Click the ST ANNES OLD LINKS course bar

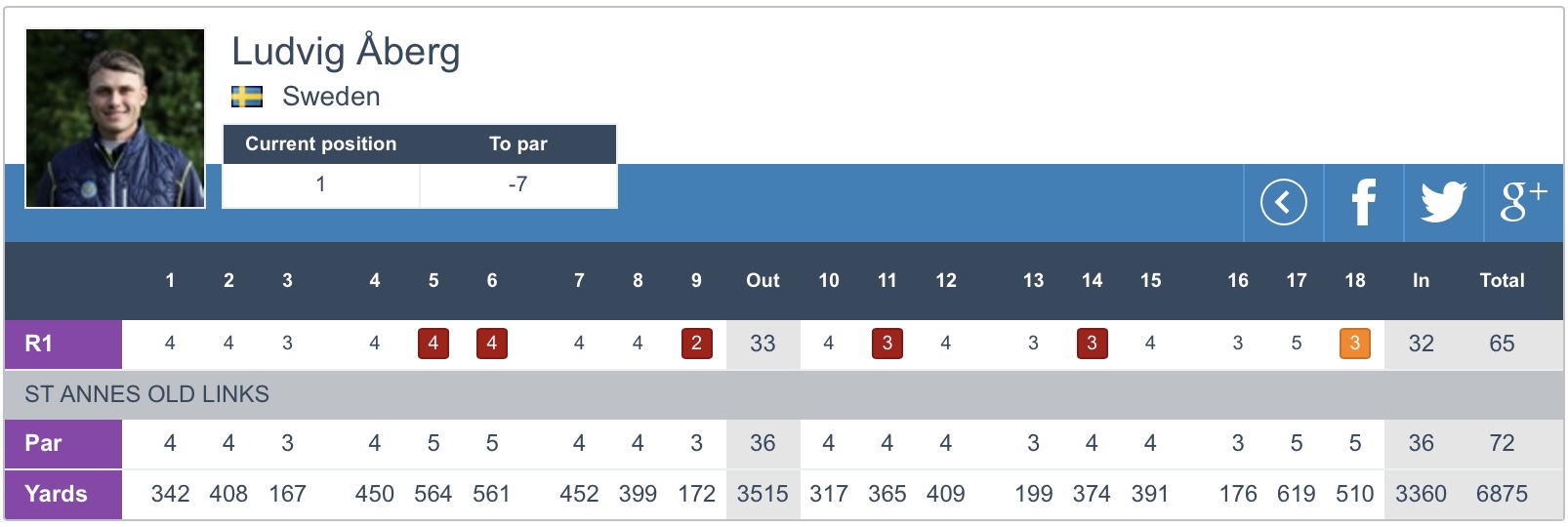146,394
